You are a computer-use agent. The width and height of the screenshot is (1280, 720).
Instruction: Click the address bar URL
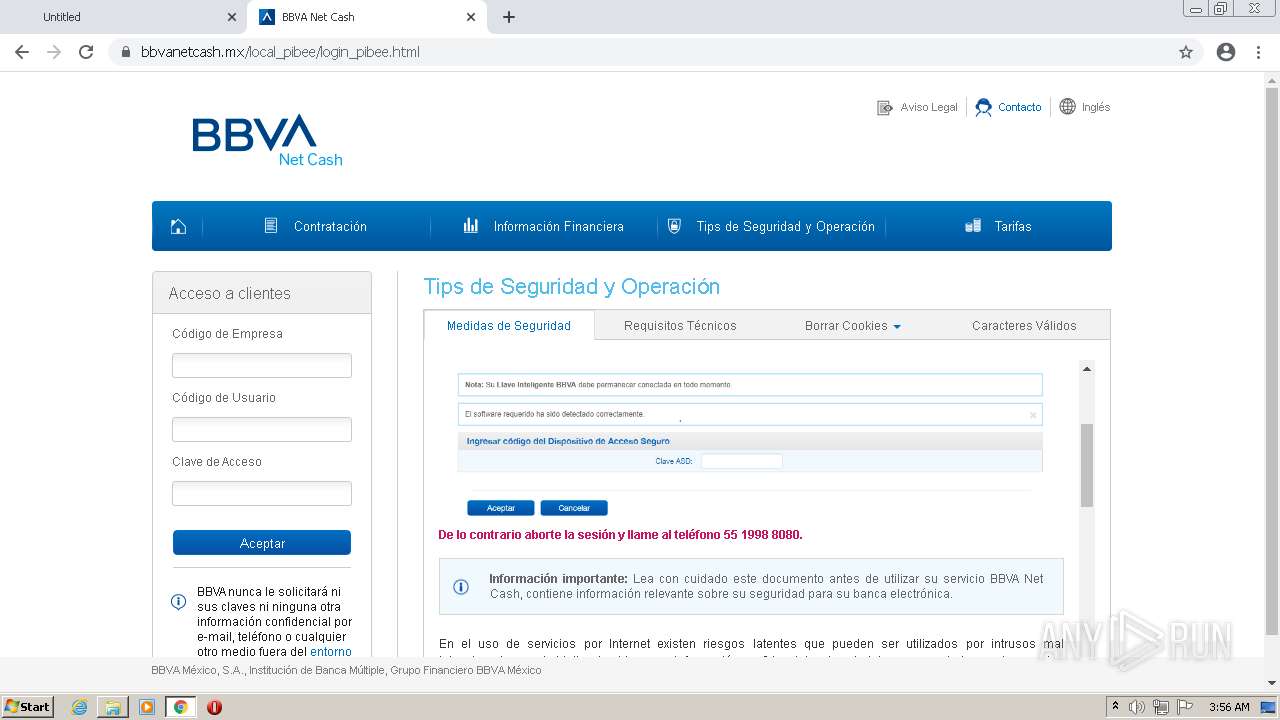280,52
